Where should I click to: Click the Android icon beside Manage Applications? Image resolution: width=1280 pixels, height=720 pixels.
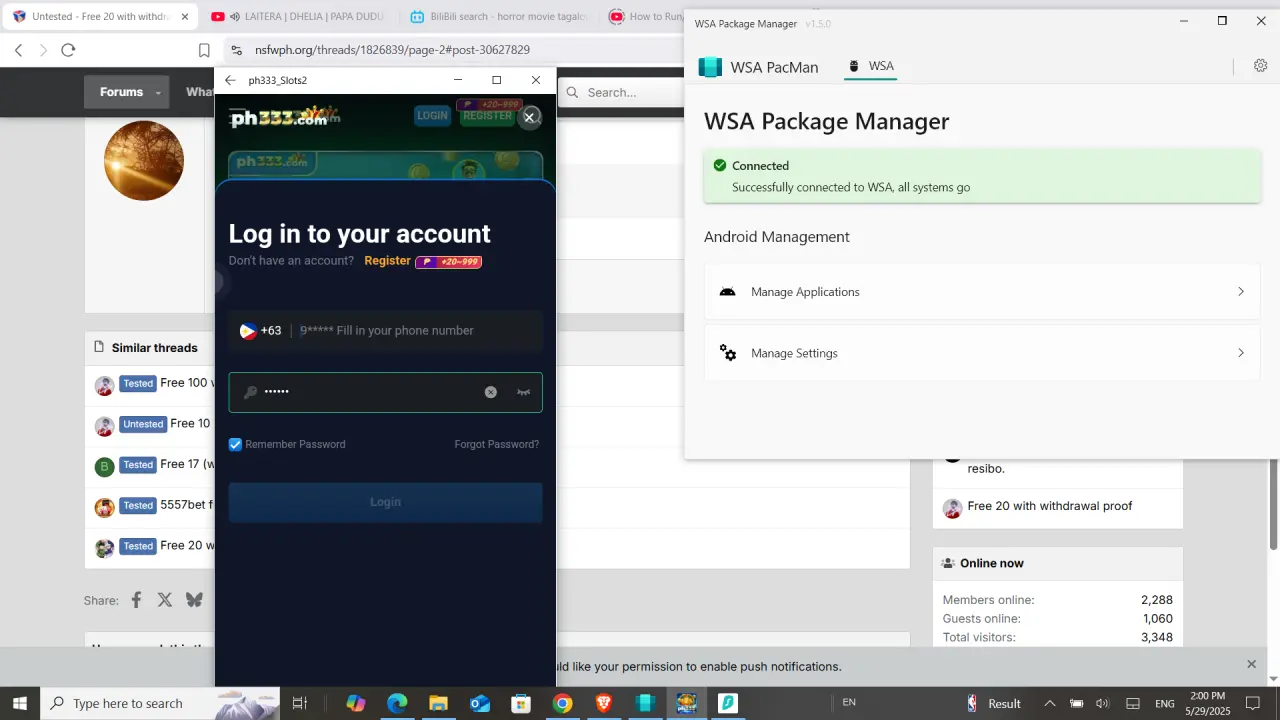click(x=728, y=292)
